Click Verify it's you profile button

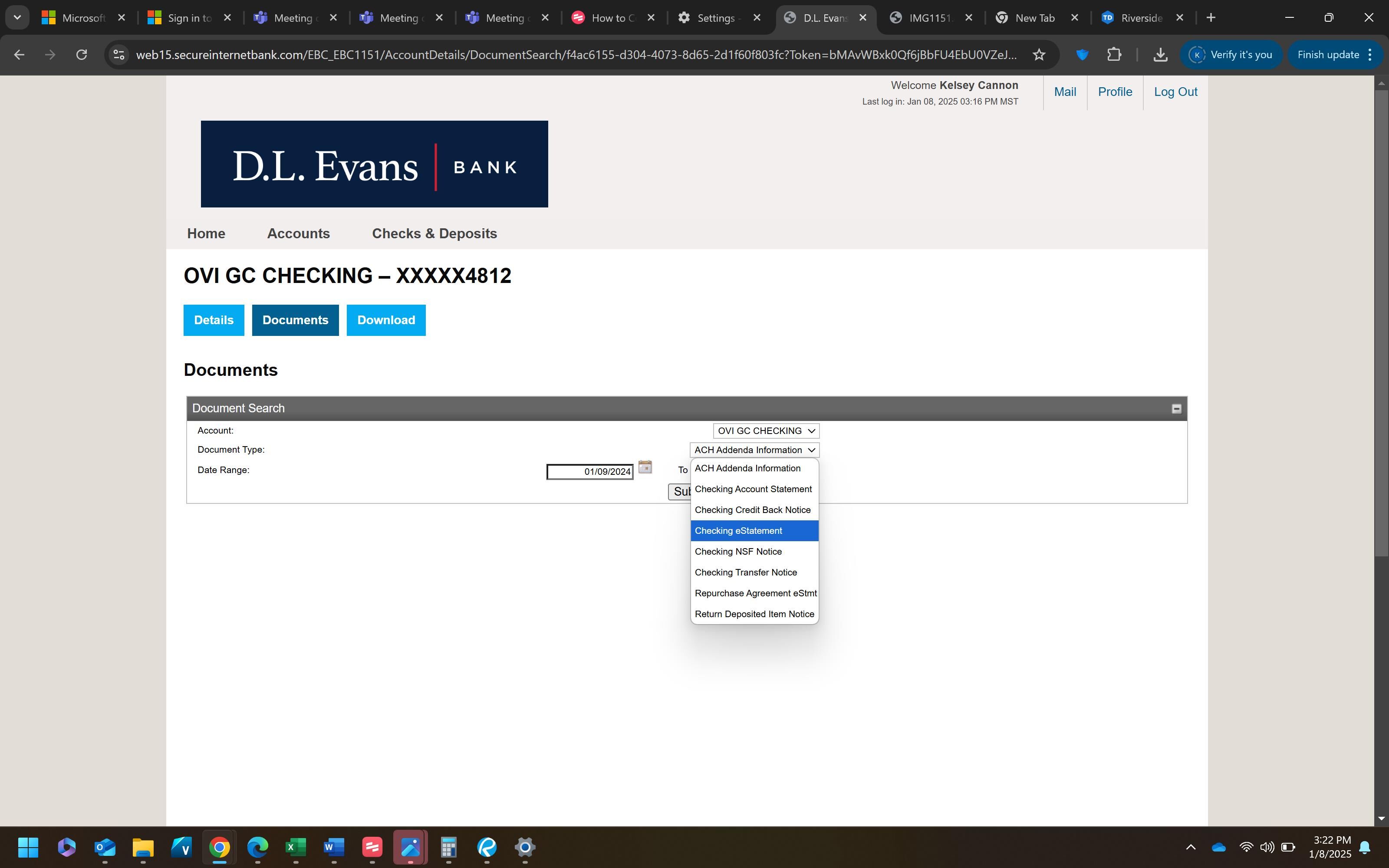pyautogui.click(x=1231, y=55)
